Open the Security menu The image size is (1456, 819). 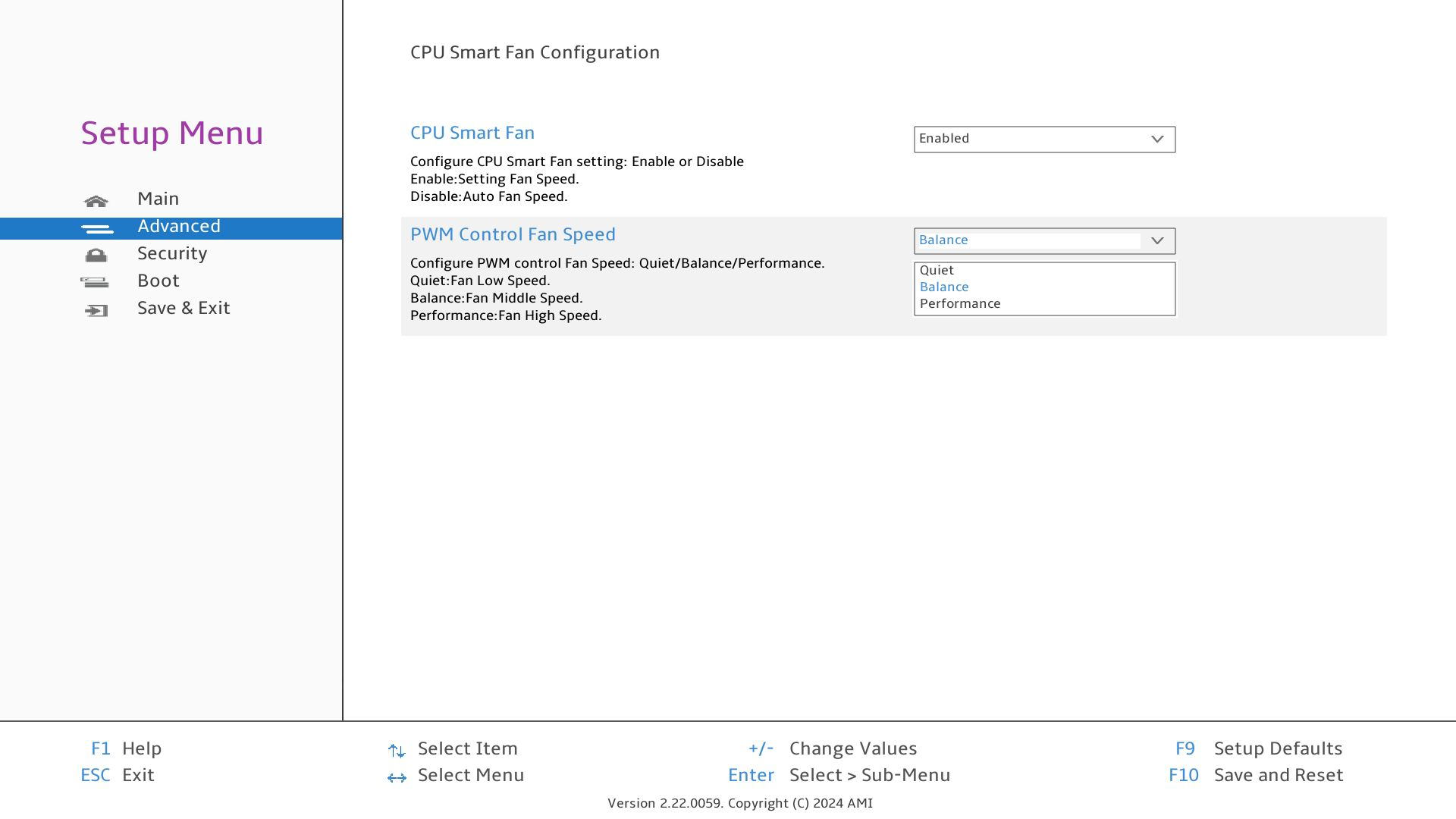click(x=172, y=253)
